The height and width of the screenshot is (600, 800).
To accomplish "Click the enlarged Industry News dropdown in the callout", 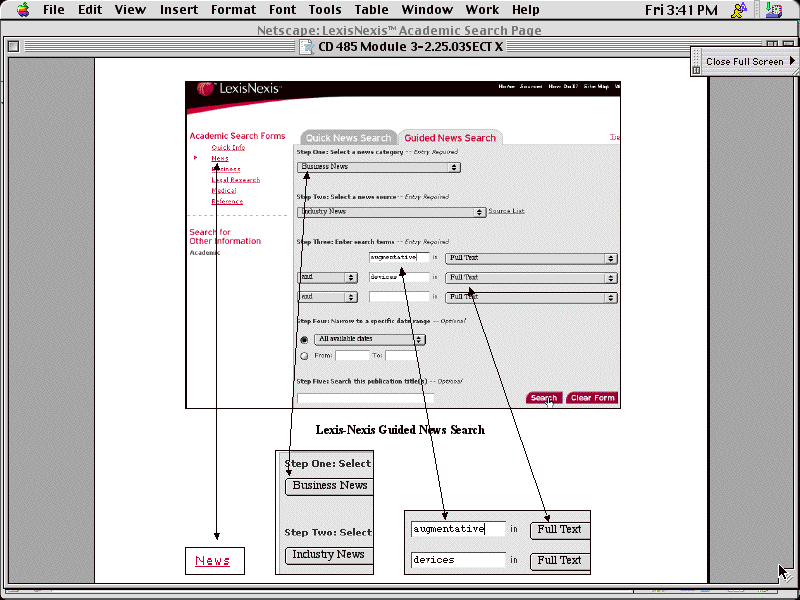I will (x=329, y=555).
